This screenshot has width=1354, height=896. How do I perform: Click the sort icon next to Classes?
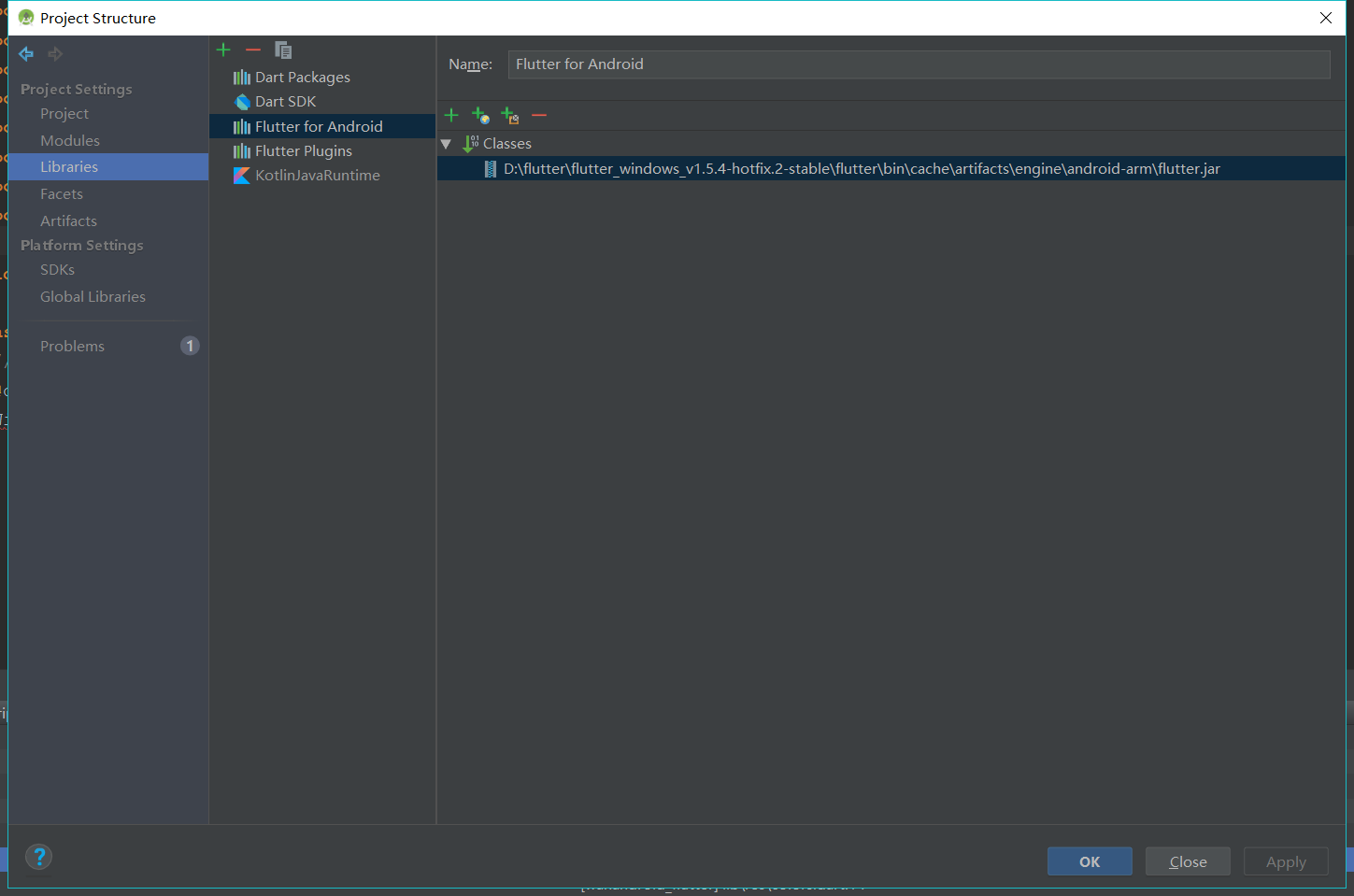click(x=469, y=143)
